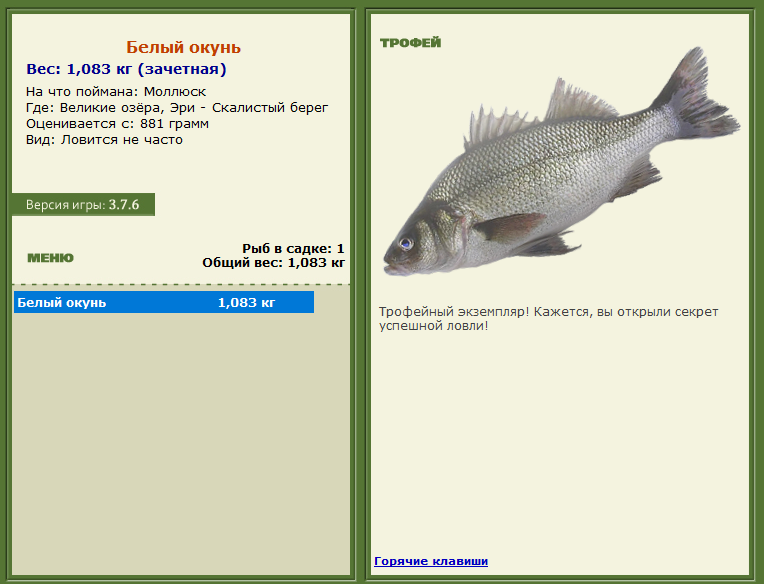764x584 pixels.
Task: Click the white perch trophy image
Action: pyautogui.click(x=561, y=162)
